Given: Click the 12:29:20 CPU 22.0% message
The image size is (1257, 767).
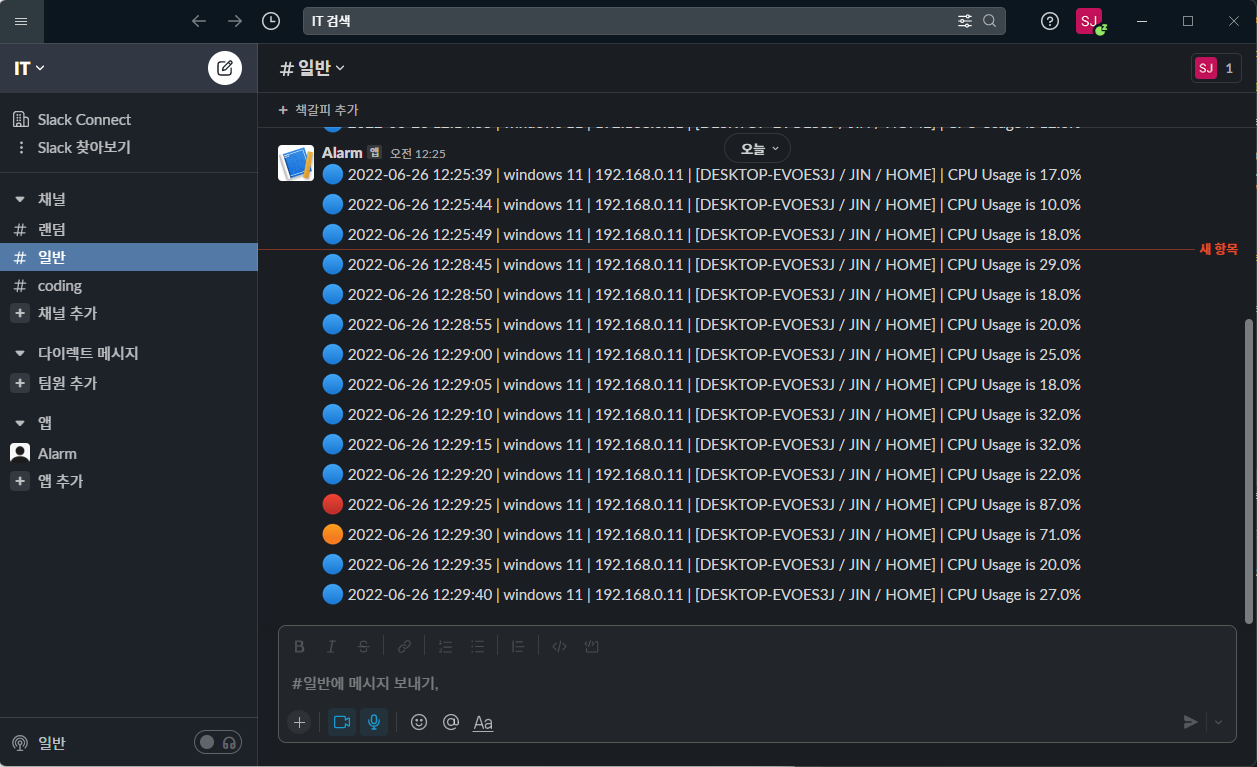Looking at the screenshot, I should [x=701, y=474].
